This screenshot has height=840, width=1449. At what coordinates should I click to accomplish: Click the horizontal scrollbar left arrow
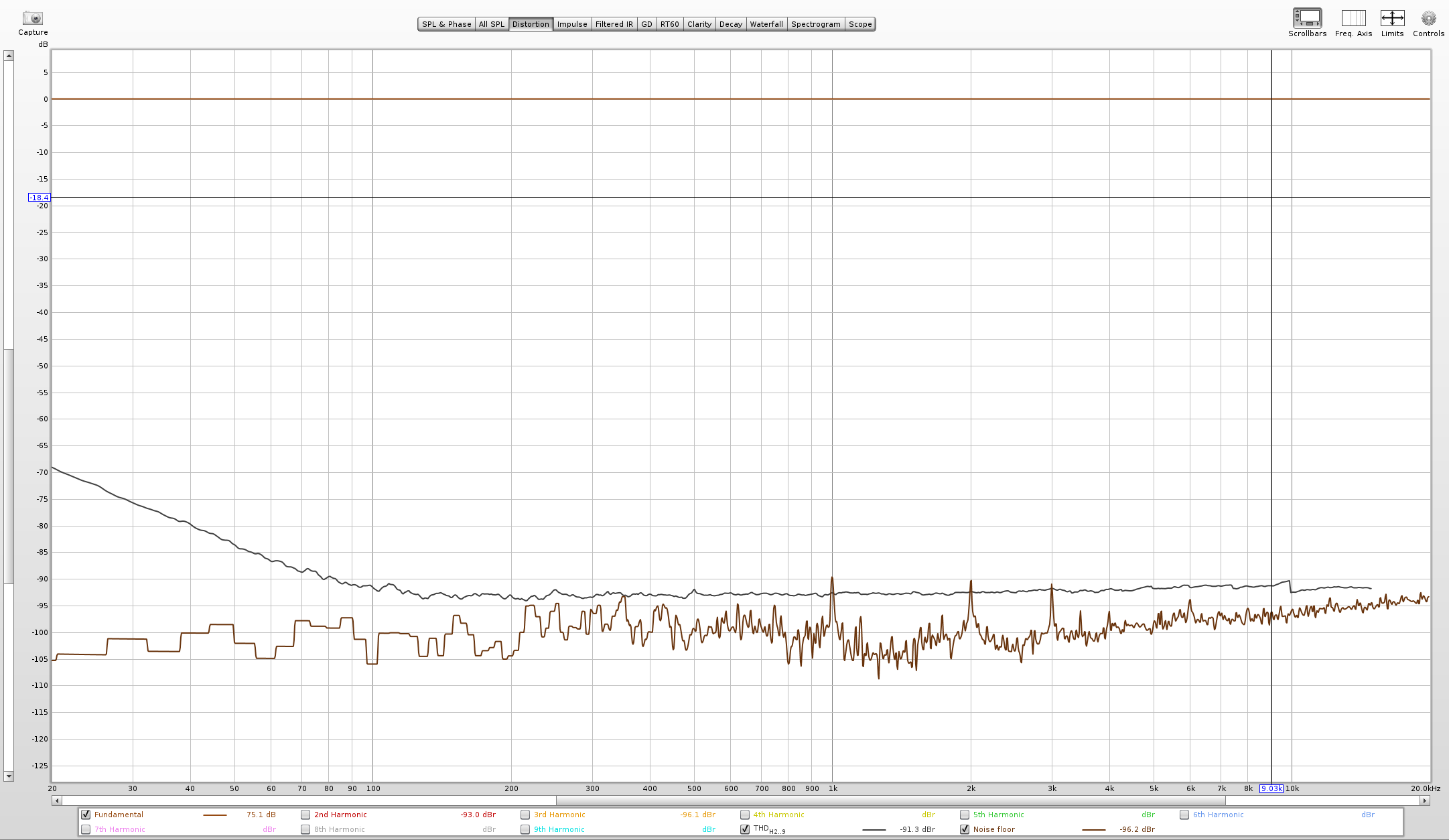(57, 800)
